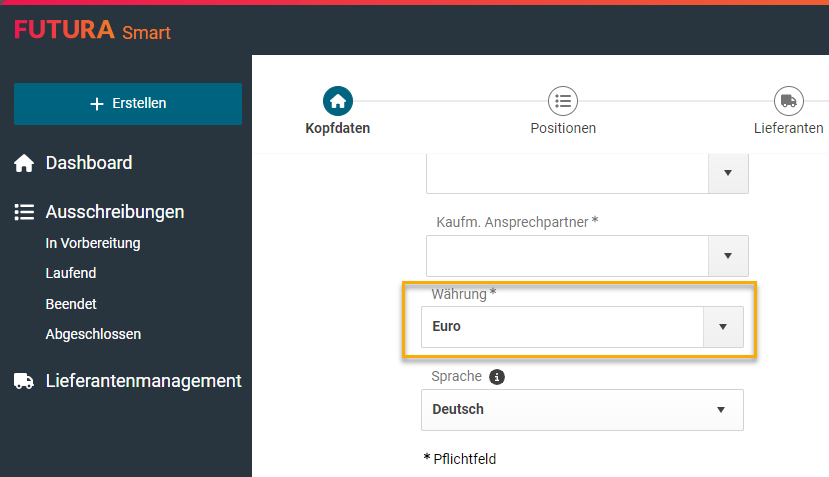Click the info icon next to Sprache
829x477 pixels.
(497, 377)
